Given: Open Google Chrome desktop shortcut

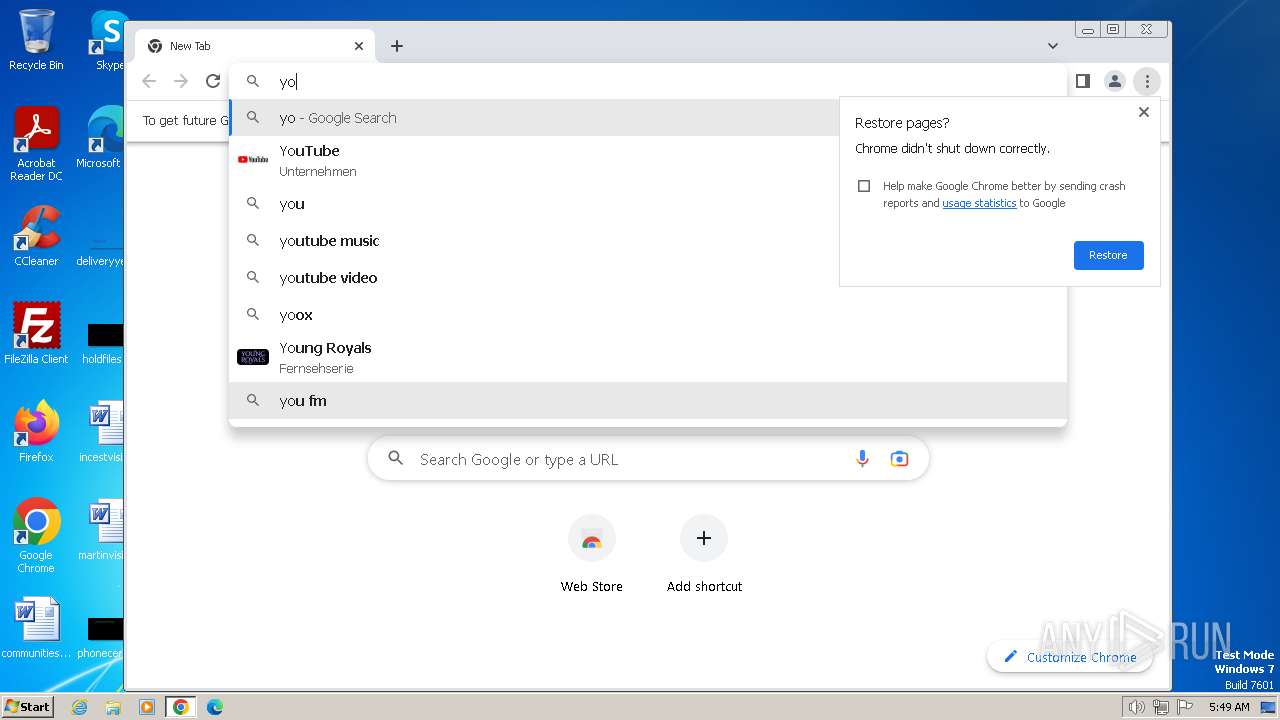Looking at the screenshot, I should click(36, 535).
